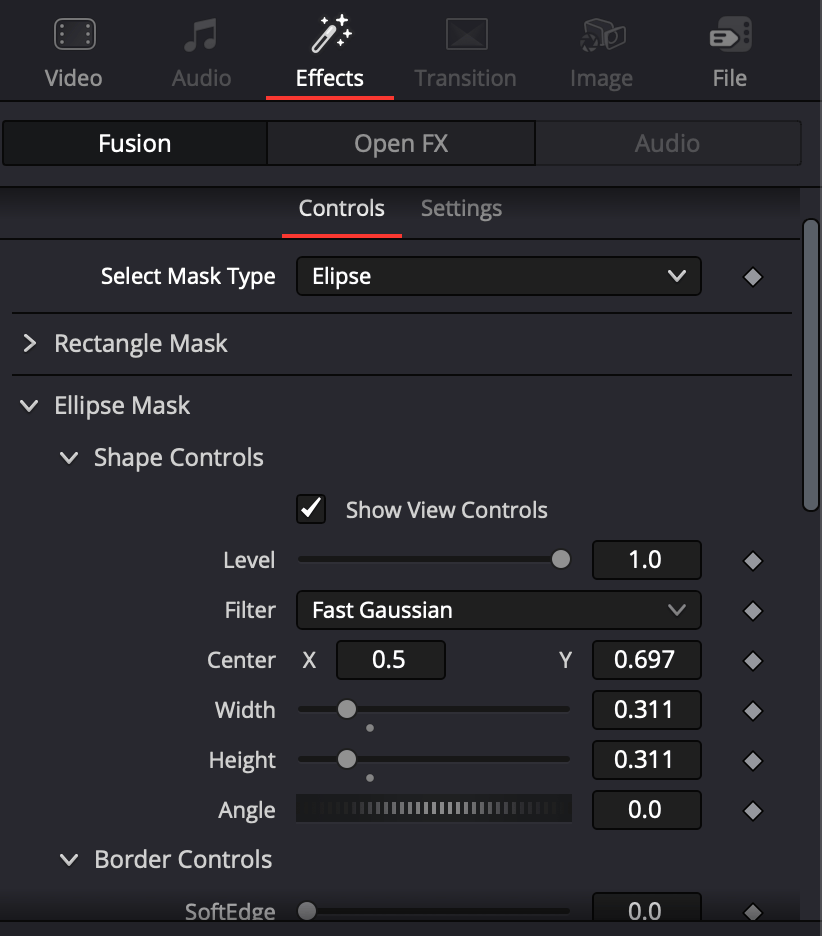Toggle keyframe diamond next to Angle
Image resolution: width=822 pixels, height=936 pixels.
752,811
